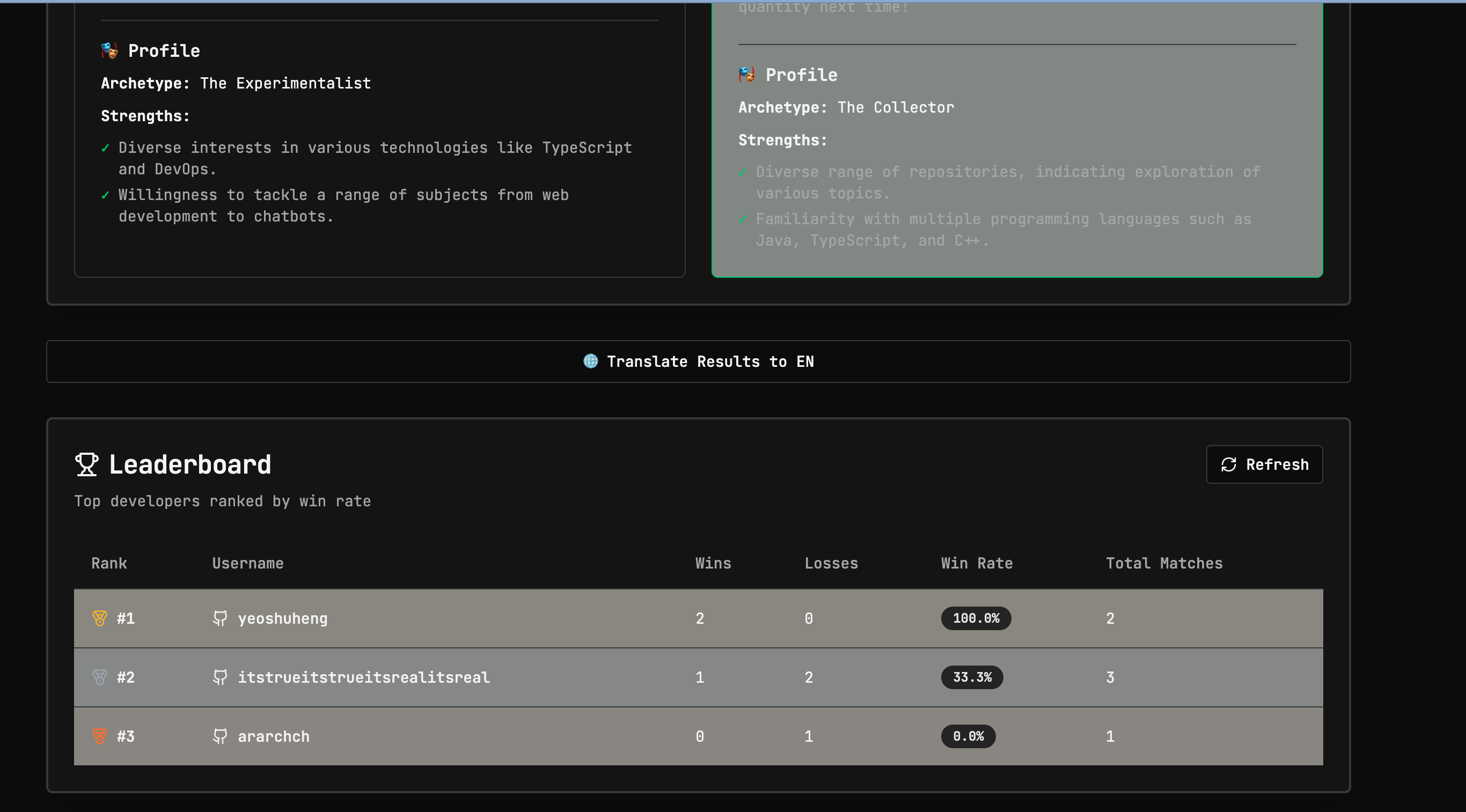Click the trophy icon beside Leaderboard
The image size is (1466, 812).
(86, 464)
